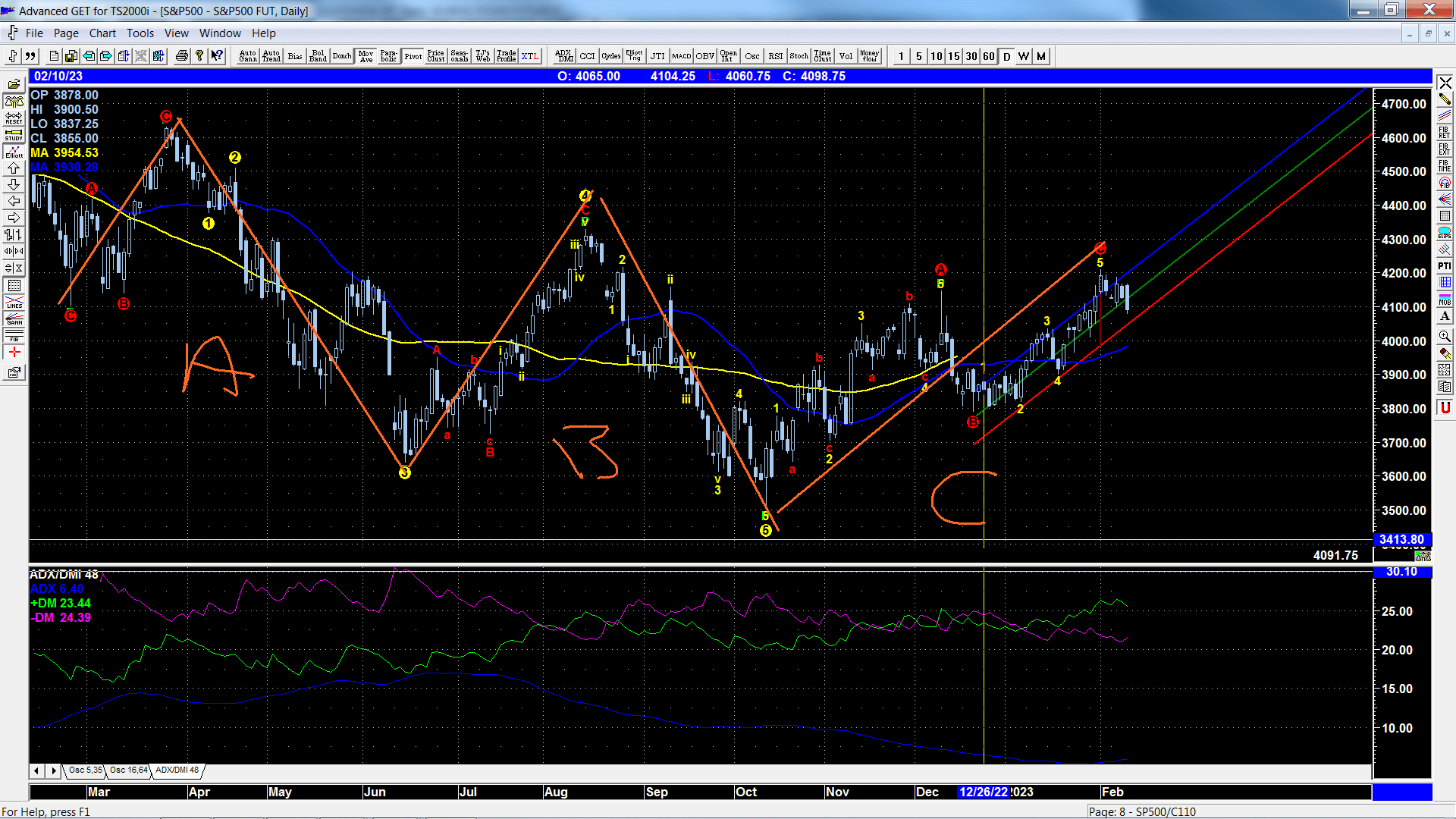Choose FIB EXT extension tool
This screenshot has height=819, width=1456.
coord(1445,149)
